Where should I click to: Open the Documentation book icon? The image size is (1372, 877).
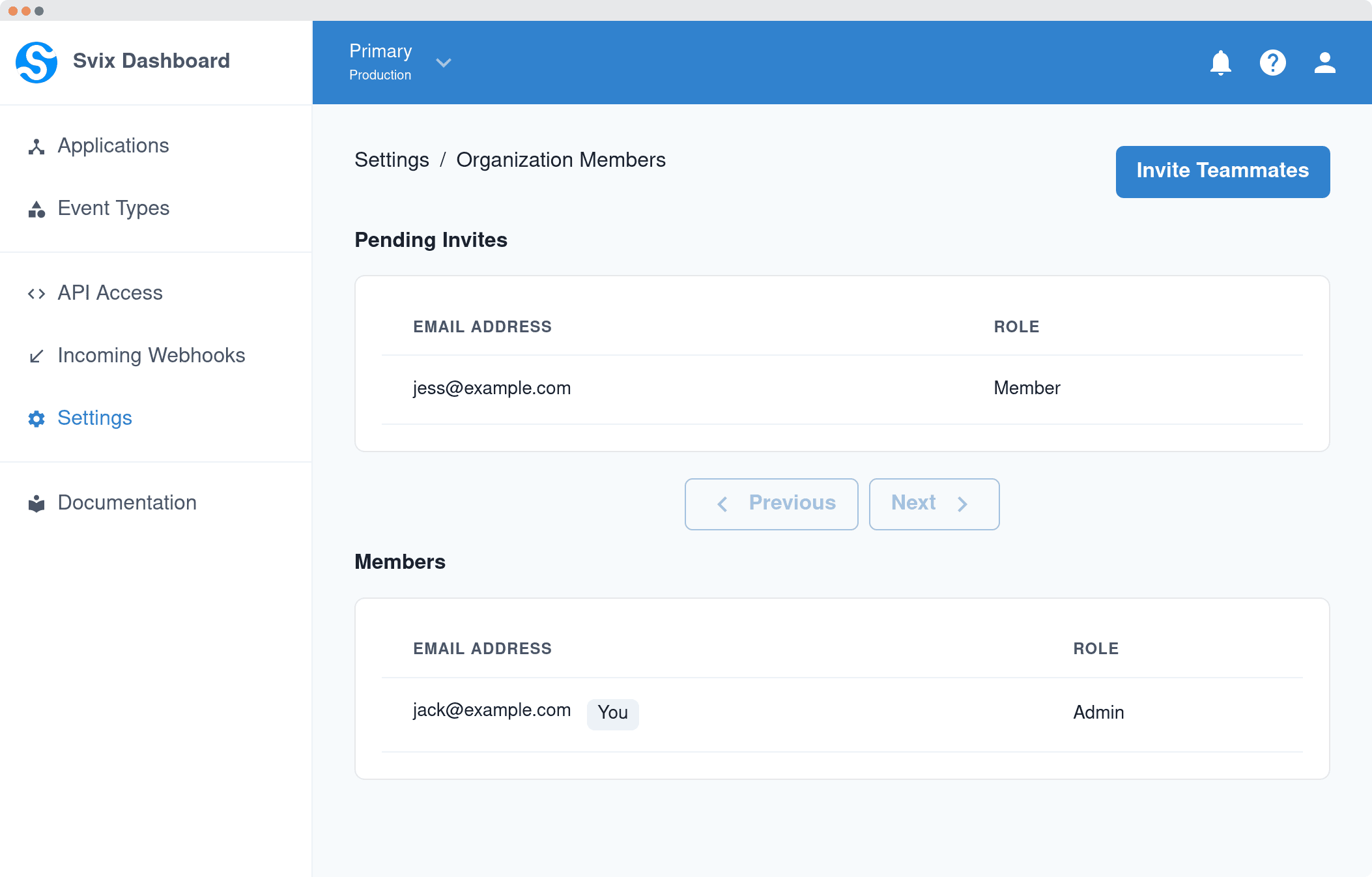click(36, 502)
